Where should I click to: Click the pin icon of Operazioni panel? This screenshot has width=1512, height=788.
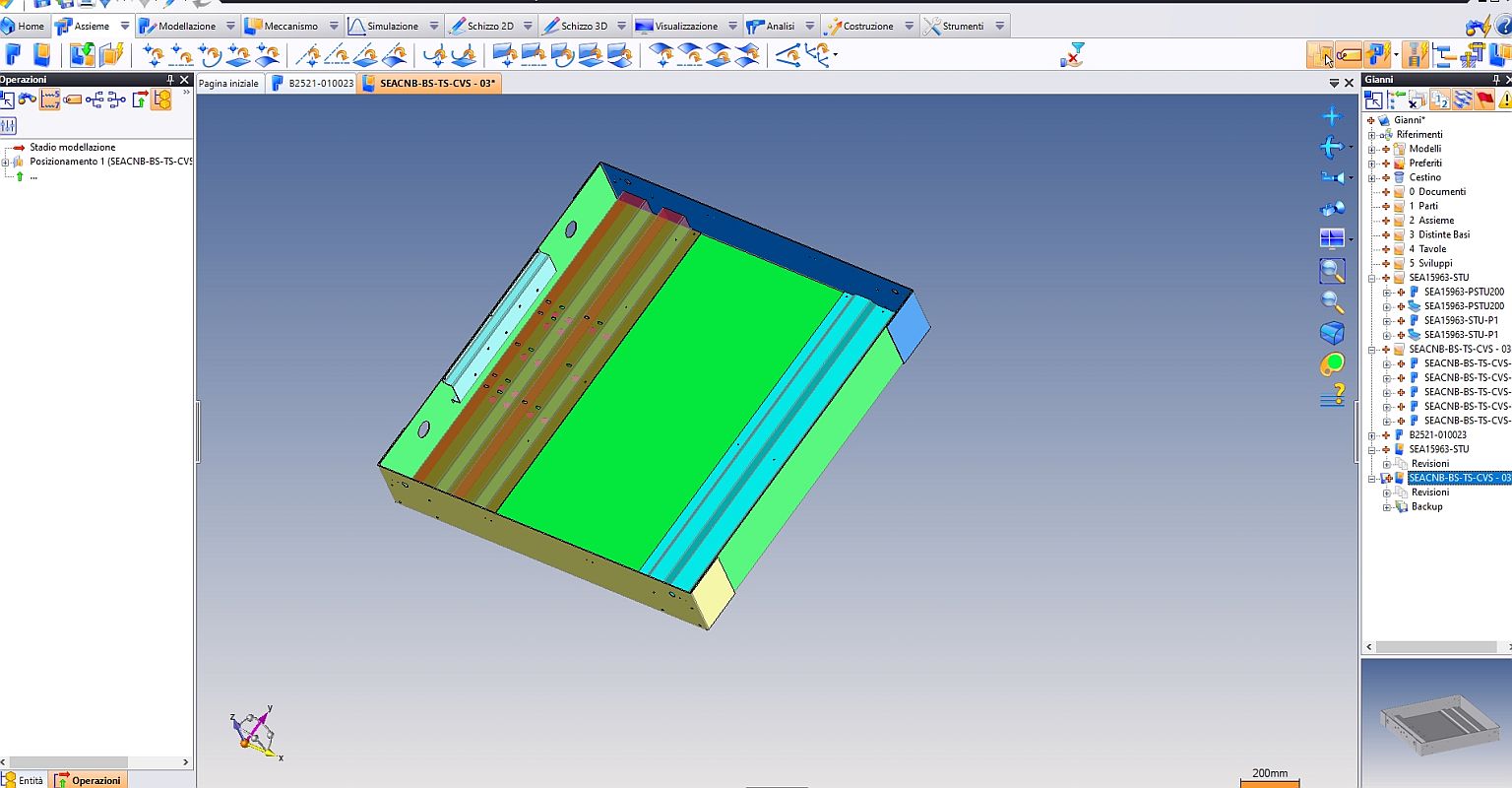(170, 80)
